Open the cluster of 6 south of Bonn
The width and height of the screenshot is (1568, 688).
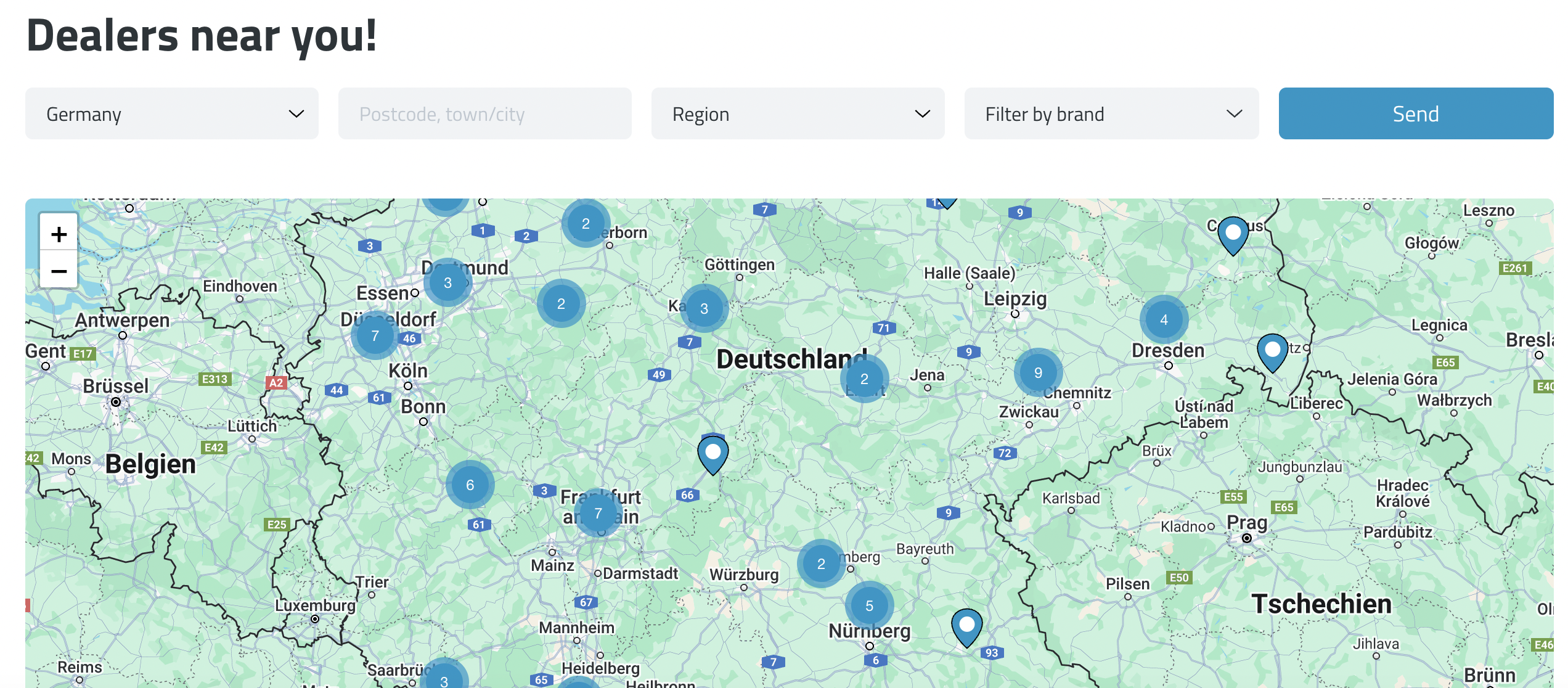(470, 485)
